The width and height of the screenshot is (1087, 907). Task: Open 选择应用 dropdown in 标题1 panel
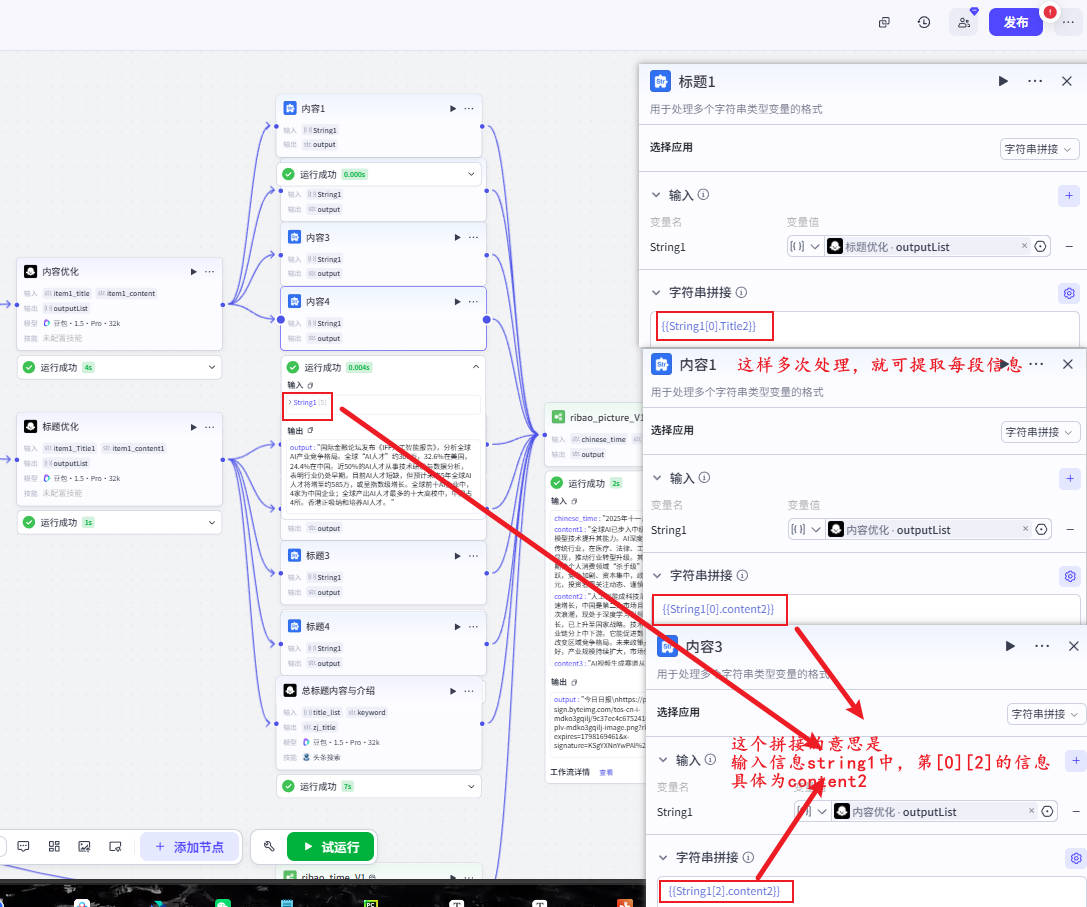[x=1039, y=149]
